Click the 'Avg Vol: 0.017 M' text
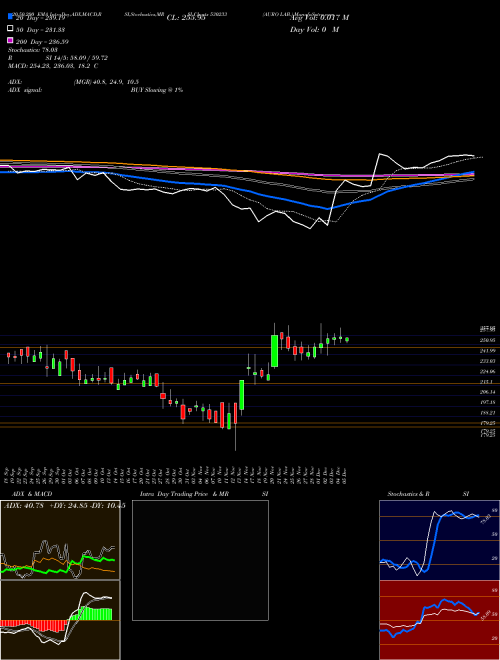Viewport: 500px width, 660px height. coord(319,18)
